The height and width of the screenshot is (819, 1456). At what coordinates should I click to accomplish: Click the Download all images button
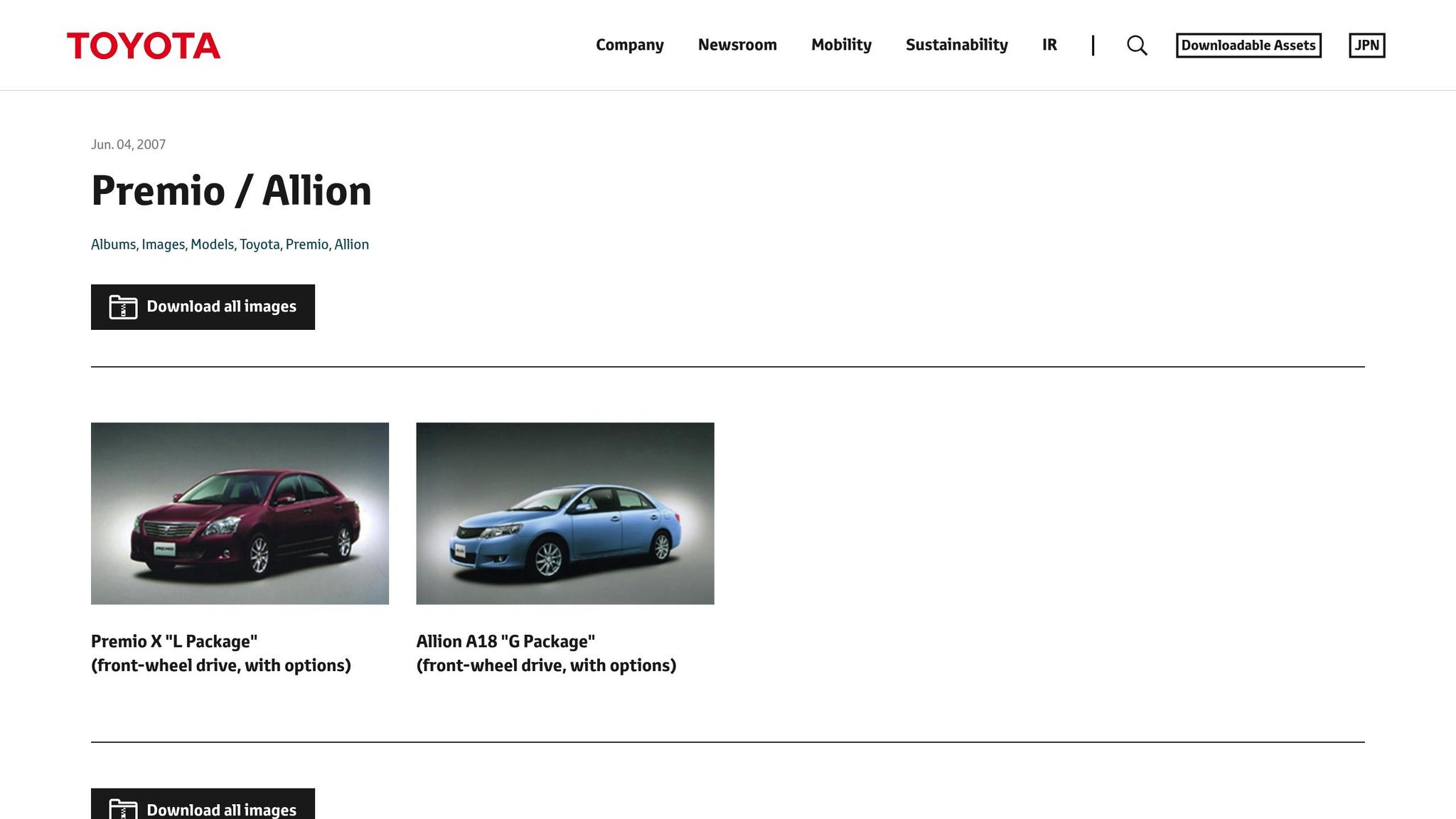[x=203, y=306]
